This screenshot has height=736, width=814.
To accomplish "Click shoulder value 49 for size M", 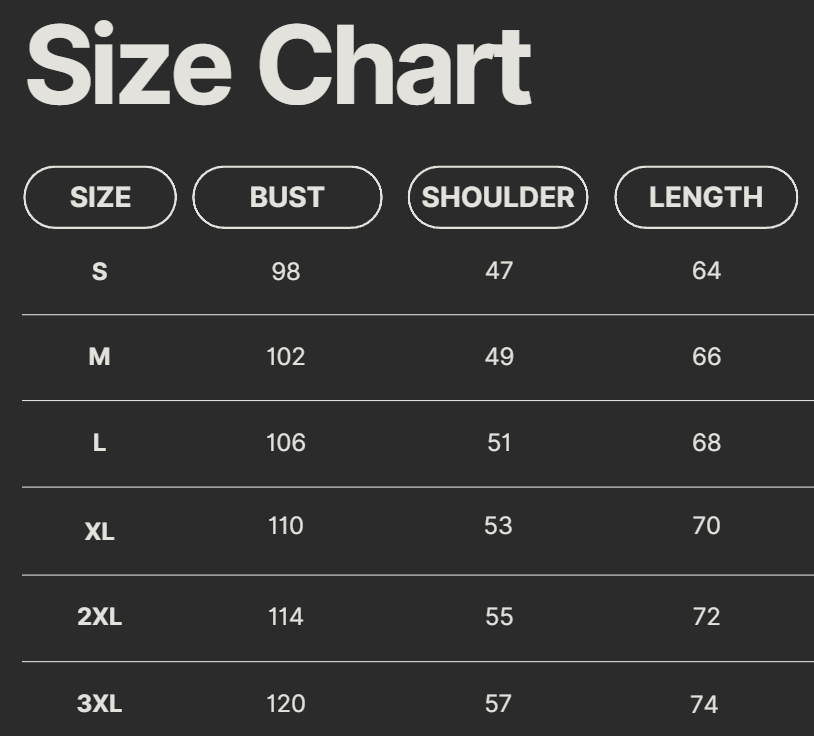I will pyautogui.click(x=499, y=357).
